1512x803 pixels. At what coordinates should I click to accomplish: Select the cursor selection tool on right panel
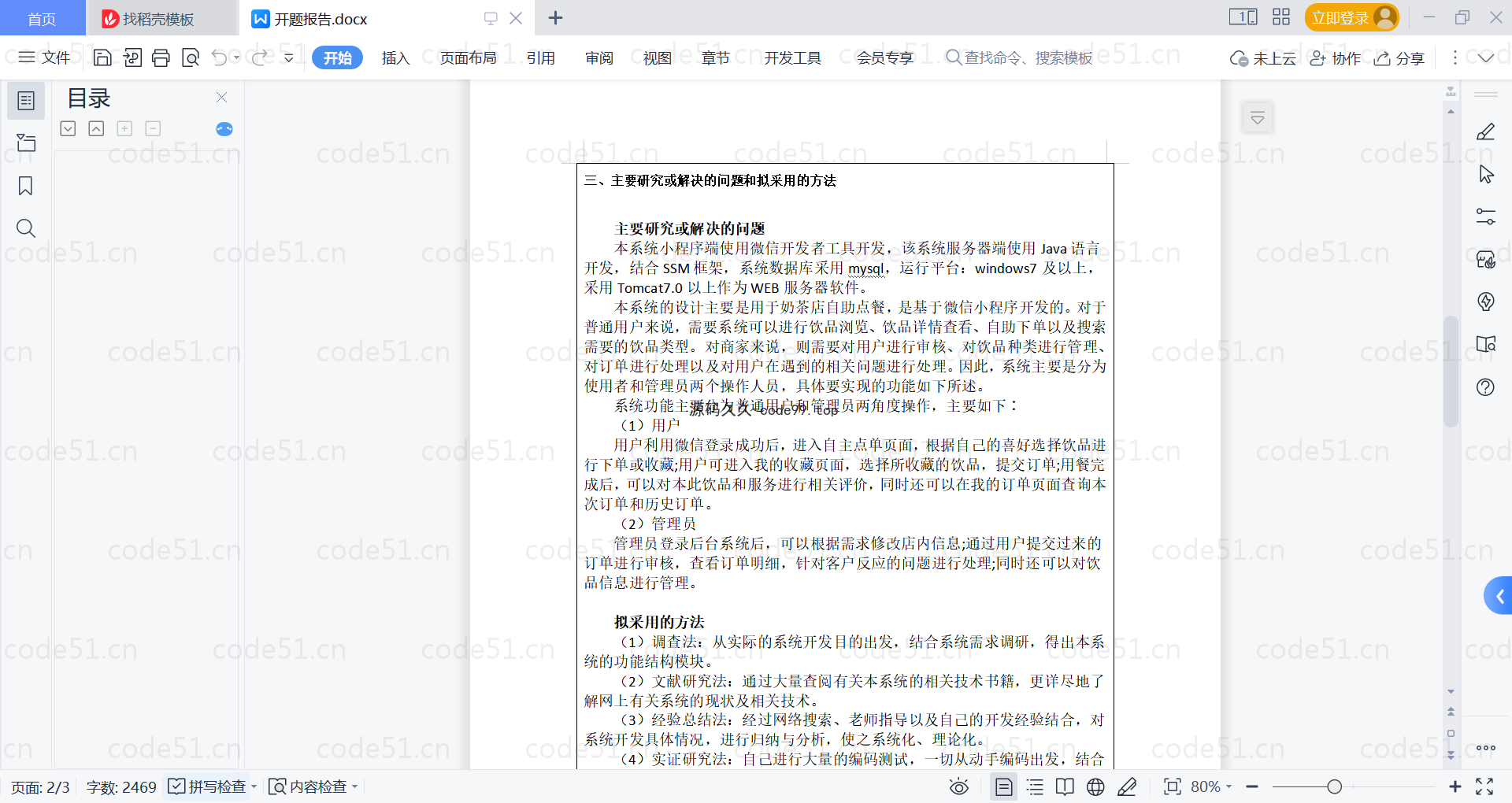pos(1486,175)
